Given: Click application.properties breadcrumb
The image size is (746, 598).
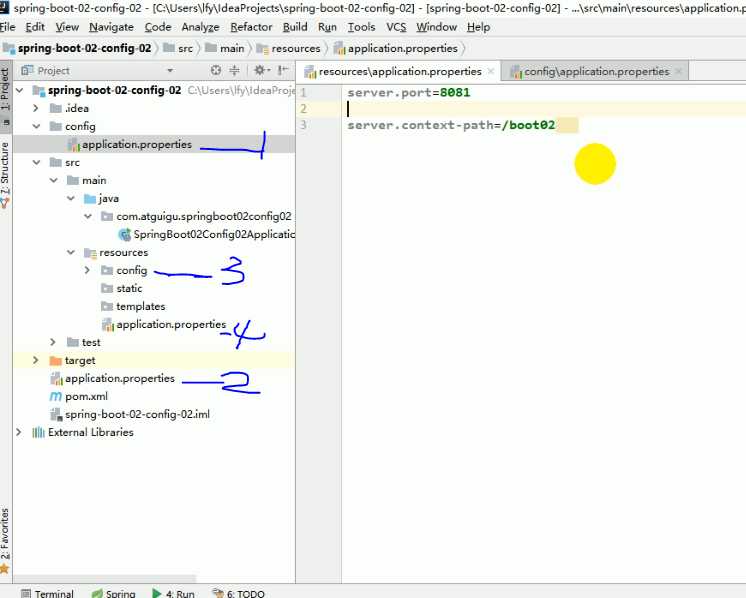Looking at the screenshot, I should tap(396, 49).
